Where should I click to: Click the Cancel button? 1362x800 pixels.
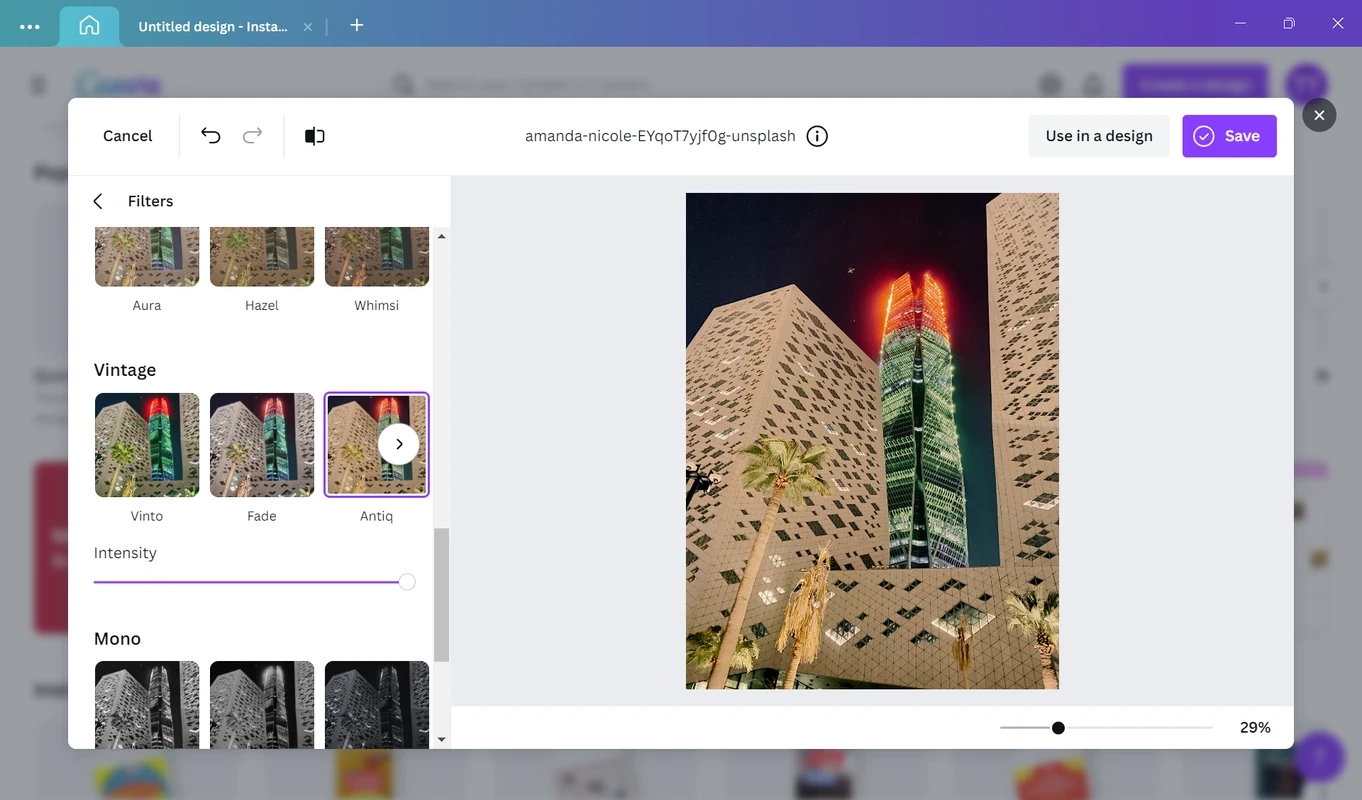(128, 136)
